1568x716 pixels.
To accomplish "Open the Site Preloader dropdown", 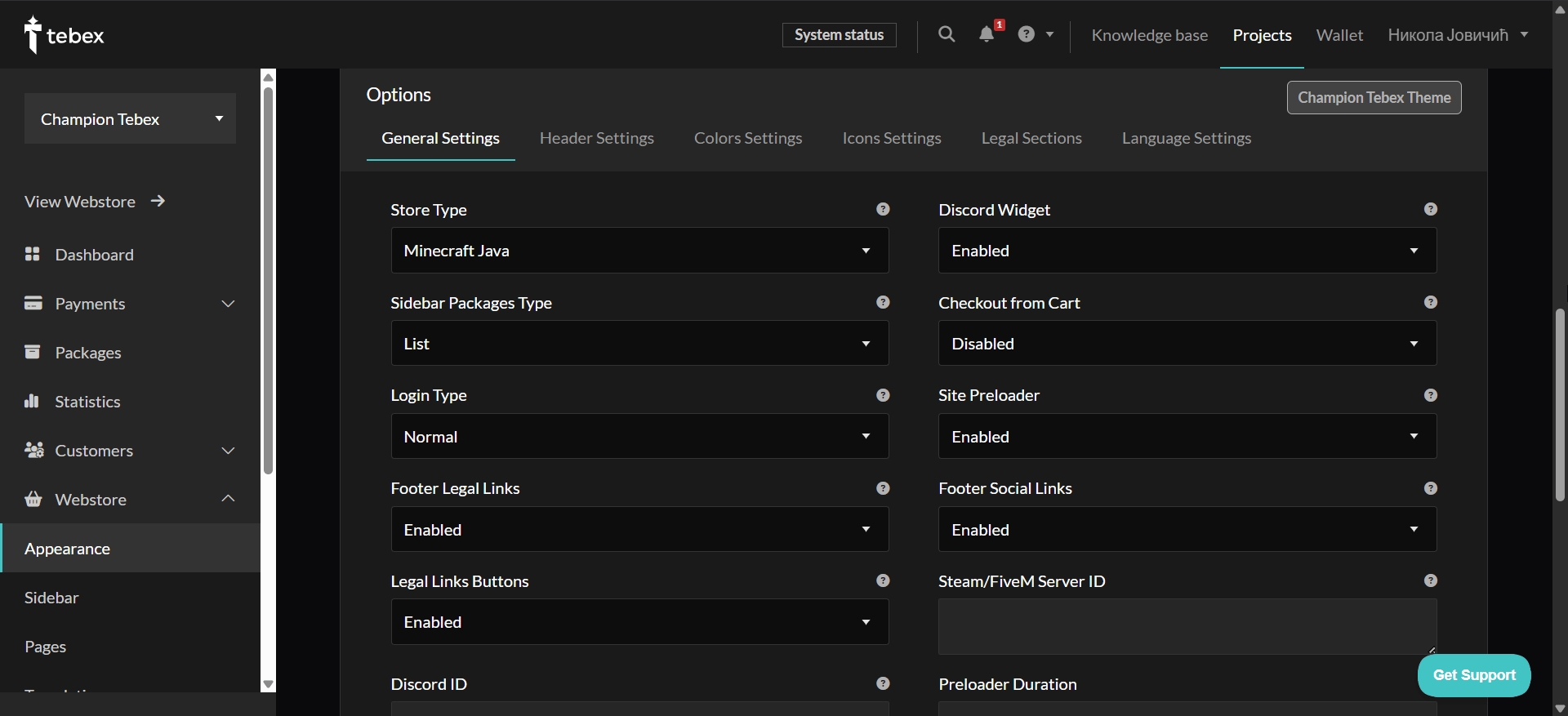I will (x=1187, y=437).
